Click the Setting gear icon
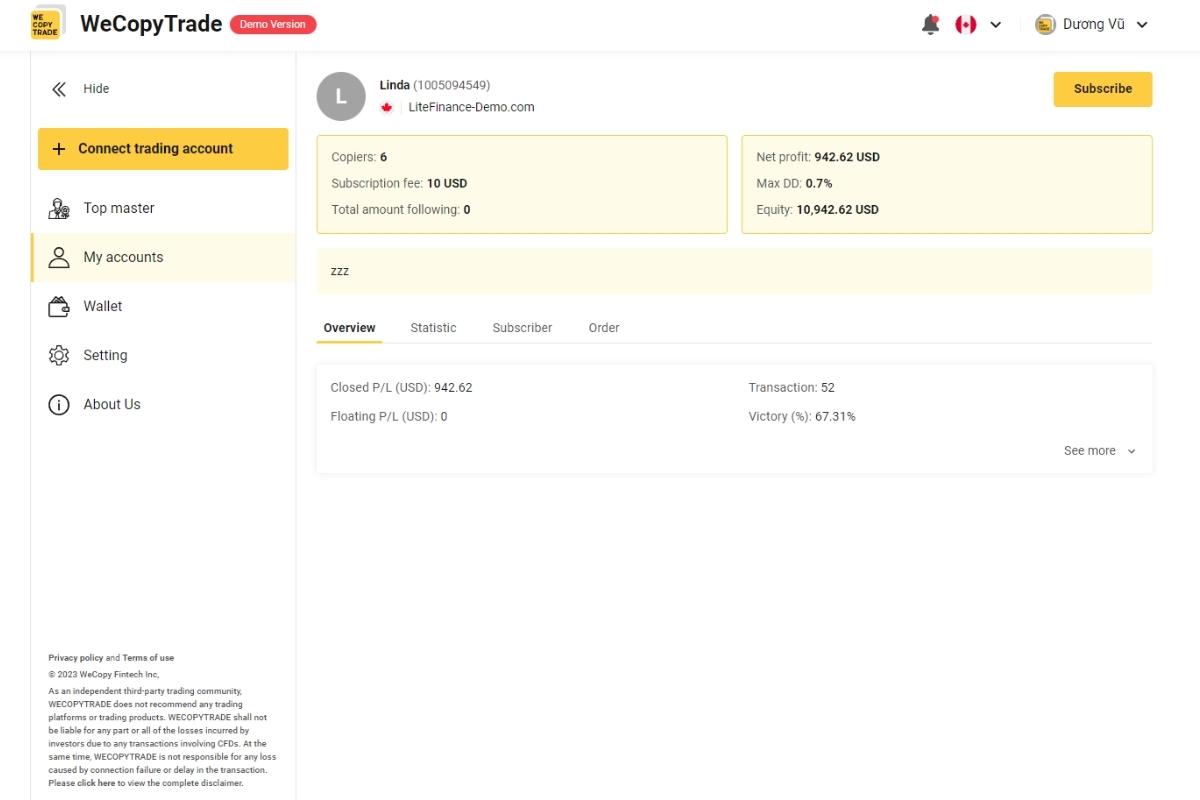The image size is (1200, 800). coord(59,355)
